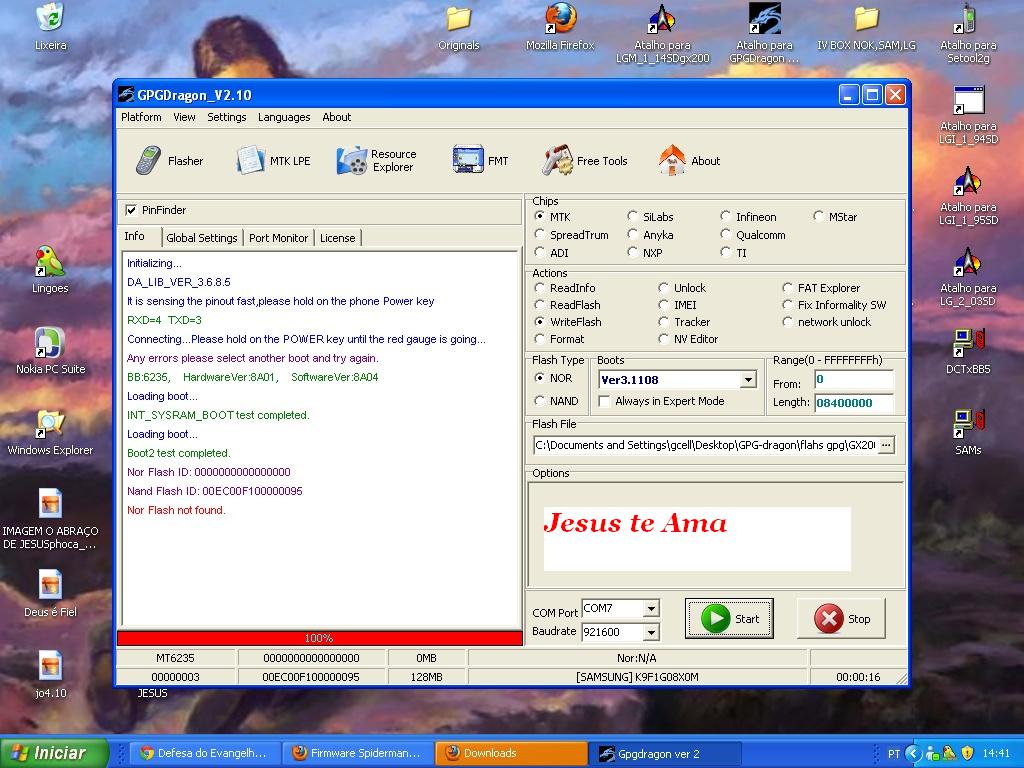
Task: Open the Deus é Fiel desktop file
Action: click(50, 594)
